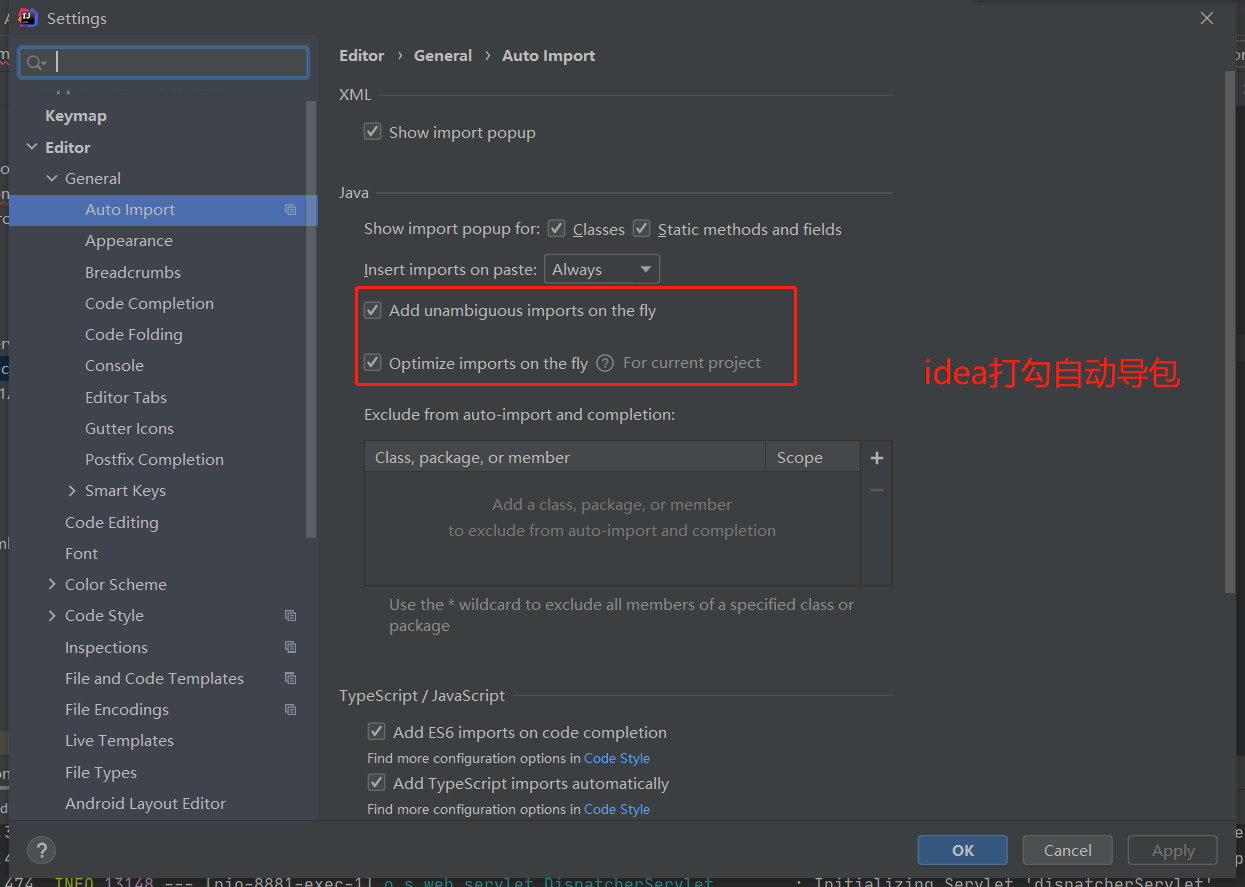Click the settings tree scrollbar
Viewport: 1245px width, 887px height.
point(311,320)
